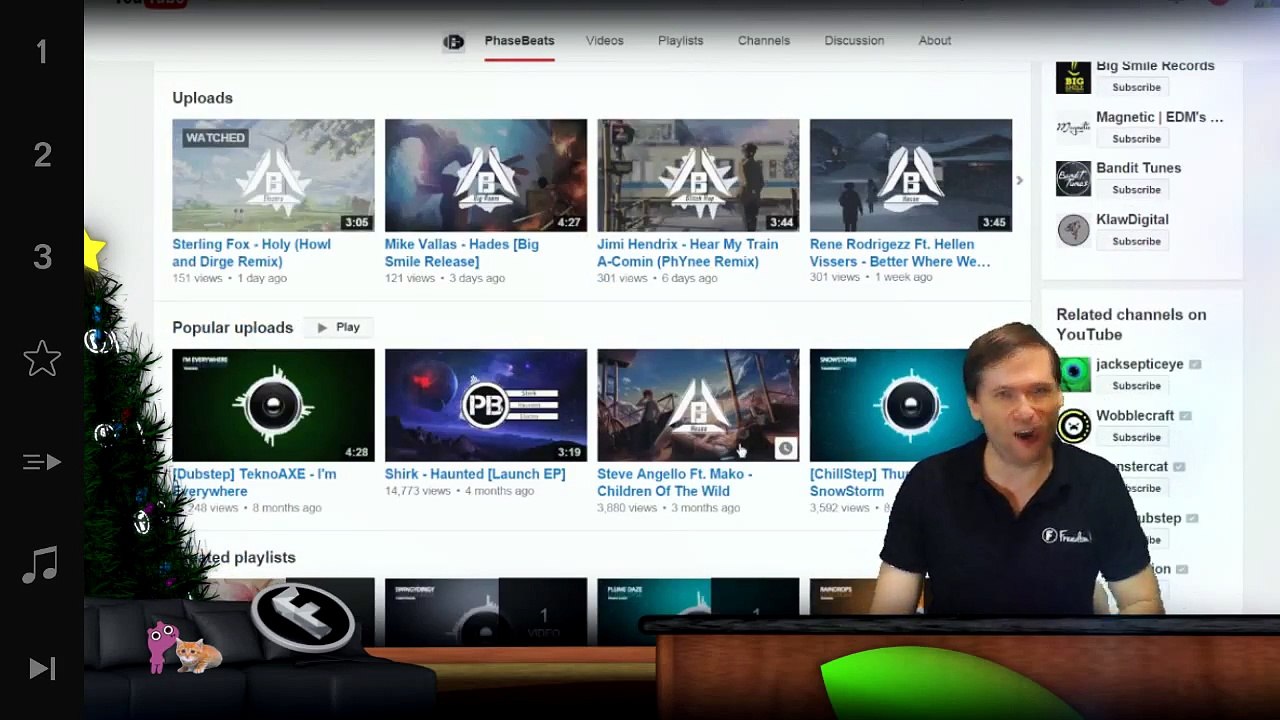Subscribe to jacksepticeye

click(x=1136, y=386)
